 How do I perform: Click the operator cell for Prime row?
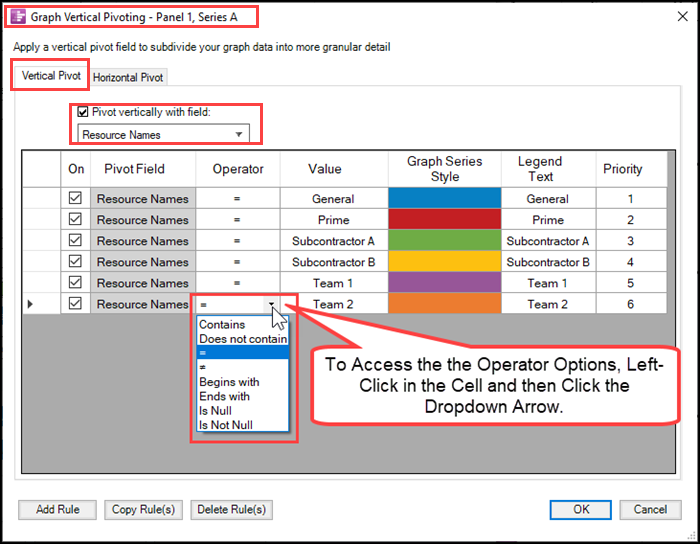pos(238,219)
